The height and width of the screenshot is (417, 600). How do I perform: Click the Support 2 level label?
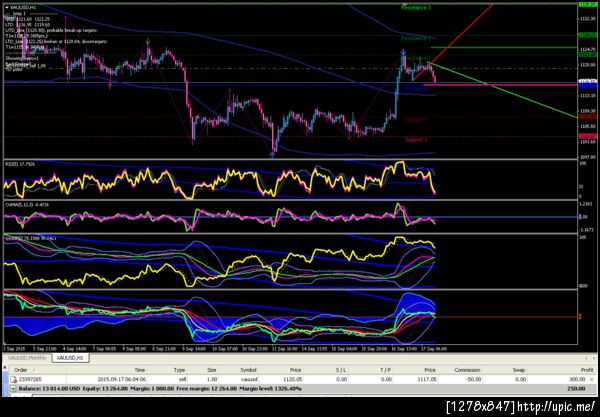pos(416,140)
